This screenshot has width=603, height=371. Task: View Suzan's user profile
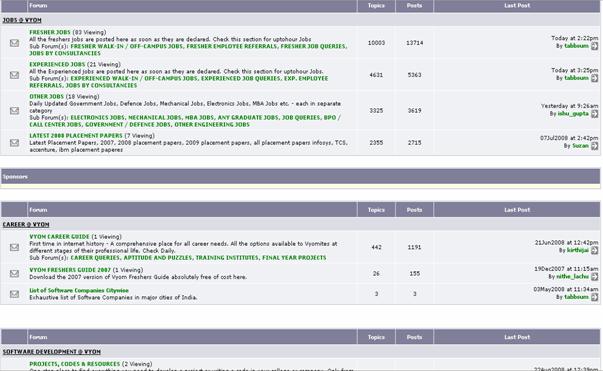(580, 146)
